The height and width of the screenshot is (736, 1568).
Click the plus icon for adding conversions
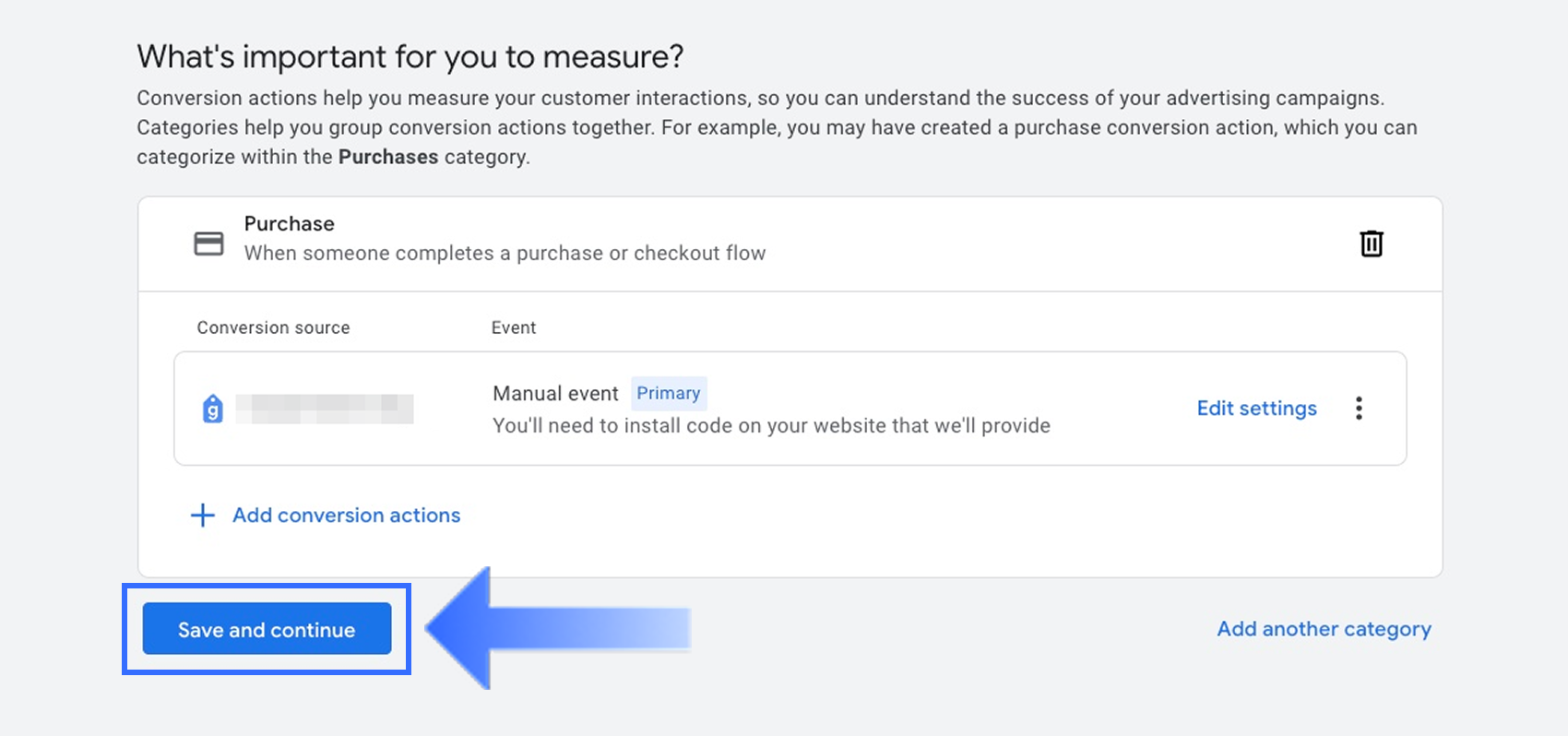coord(203,515)
